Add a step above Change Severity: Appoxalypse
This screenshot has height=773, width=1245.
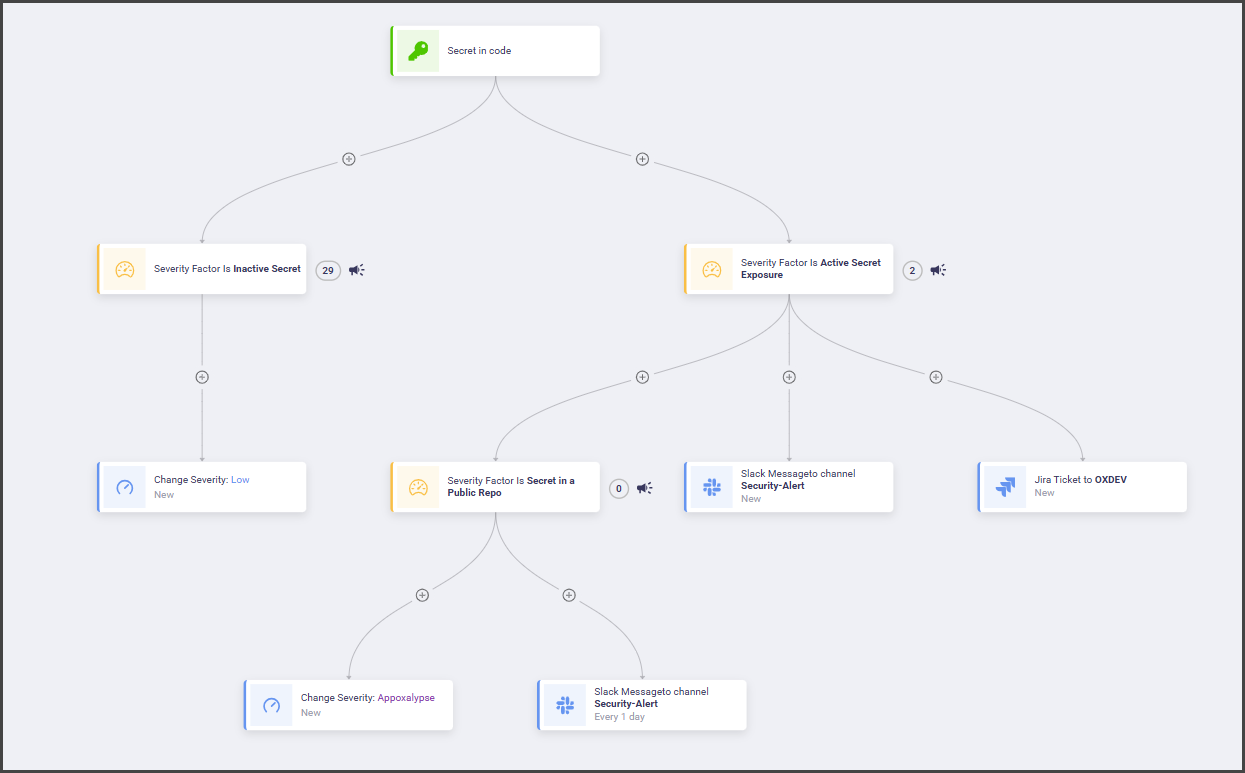coord(422,595)
